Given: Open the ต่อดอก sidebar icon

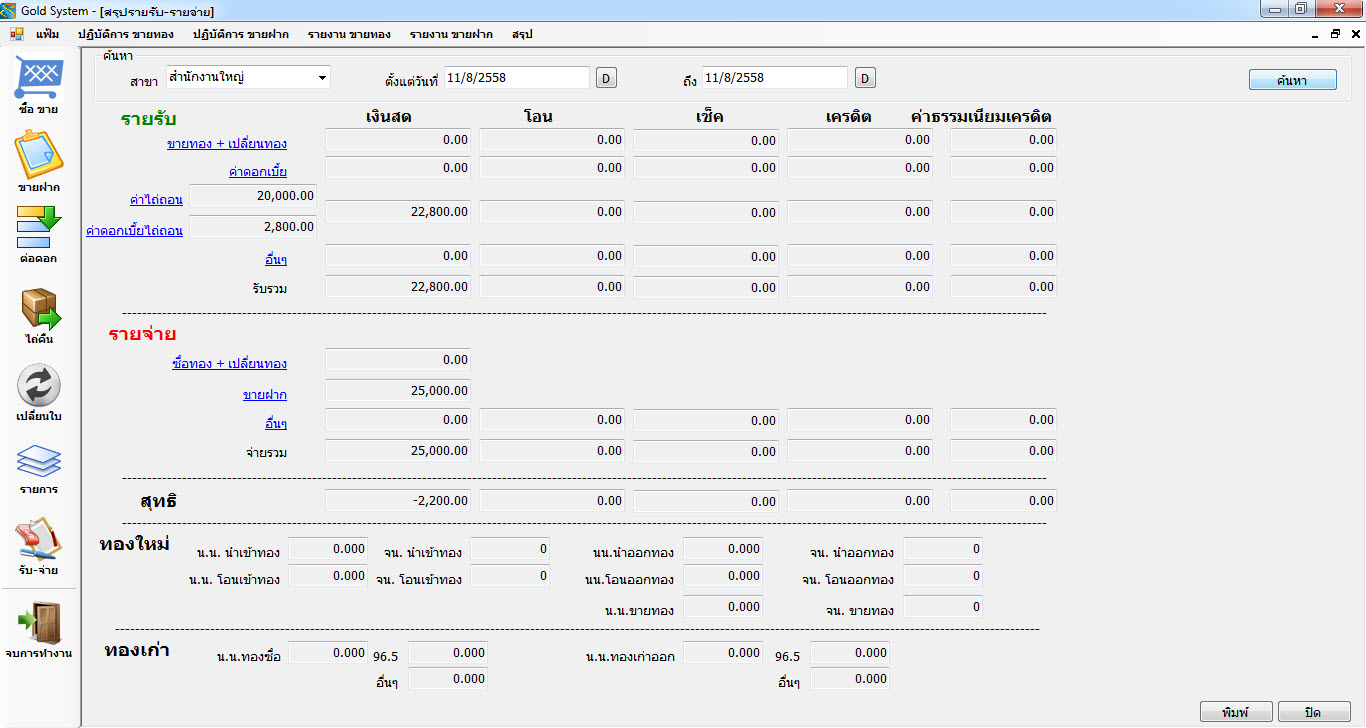Looking at the screenshot, I should tap(38, 227).
